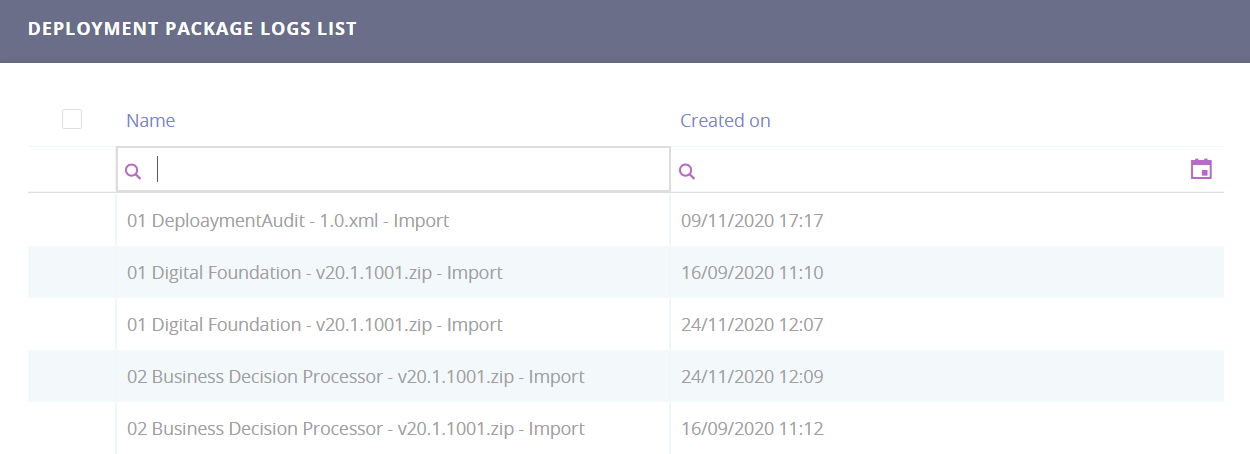Focus the Name filter text field
Image resolution: width=1250 pixels, height=454 pixels.
point(410,170)
